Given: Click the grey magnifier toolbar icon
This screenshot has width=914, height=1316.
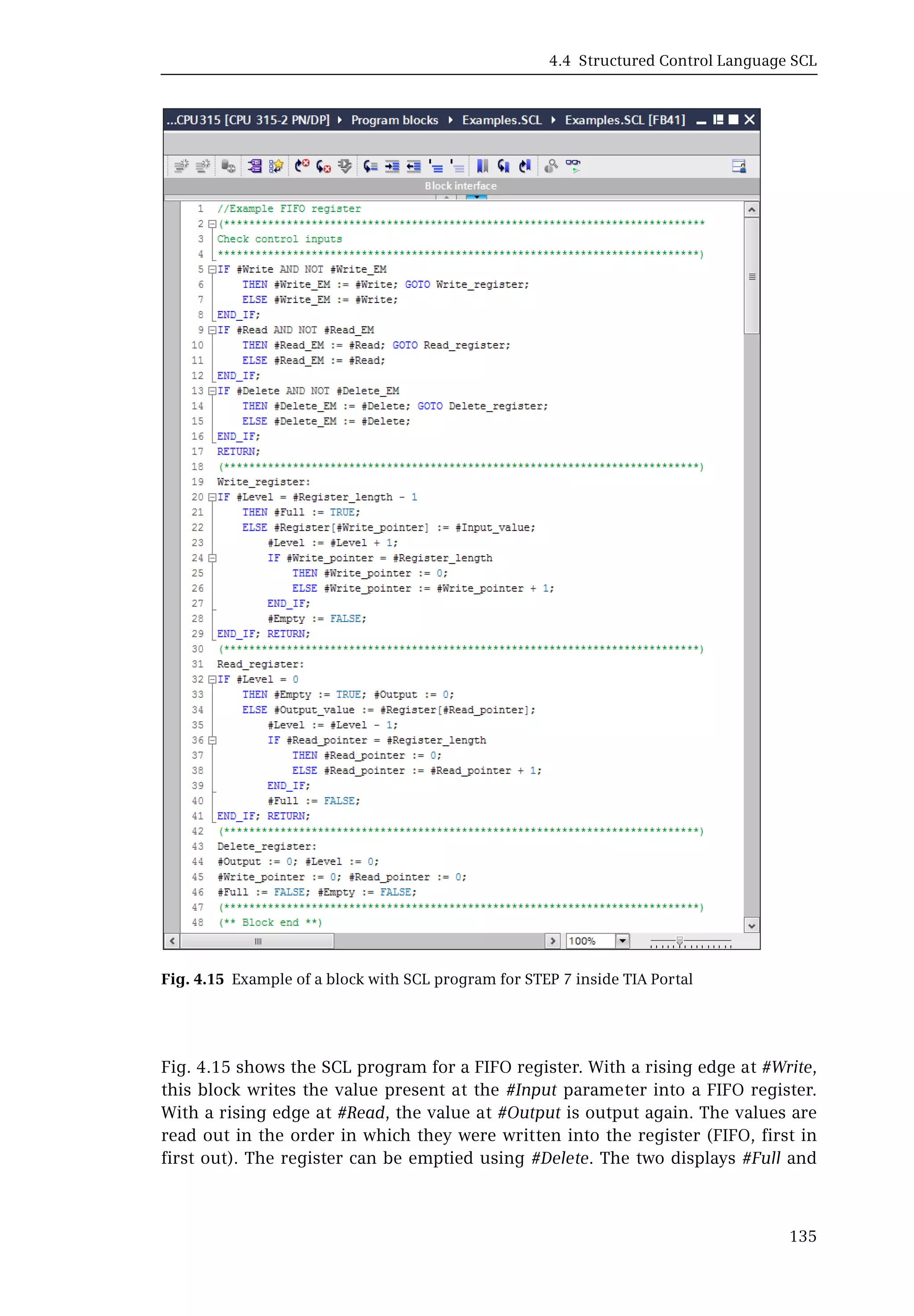Looking at the screenshot, I should [551, 166].
